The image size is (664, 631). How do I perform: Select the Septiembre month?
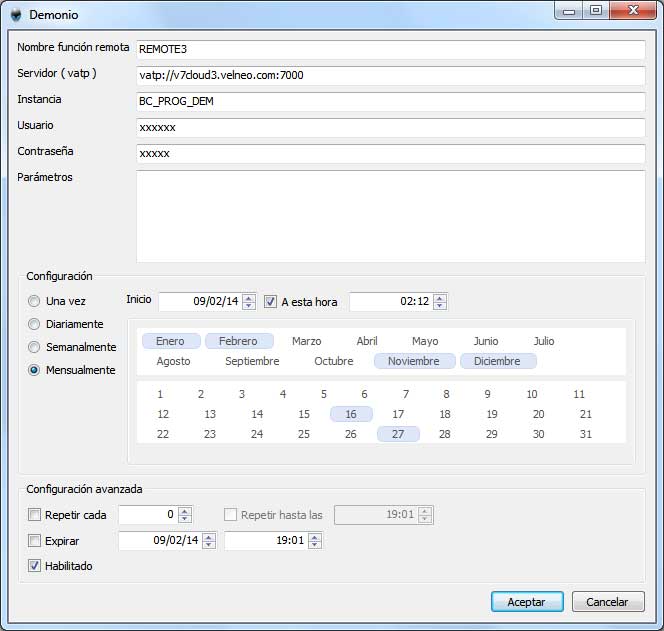coord(252,361)
